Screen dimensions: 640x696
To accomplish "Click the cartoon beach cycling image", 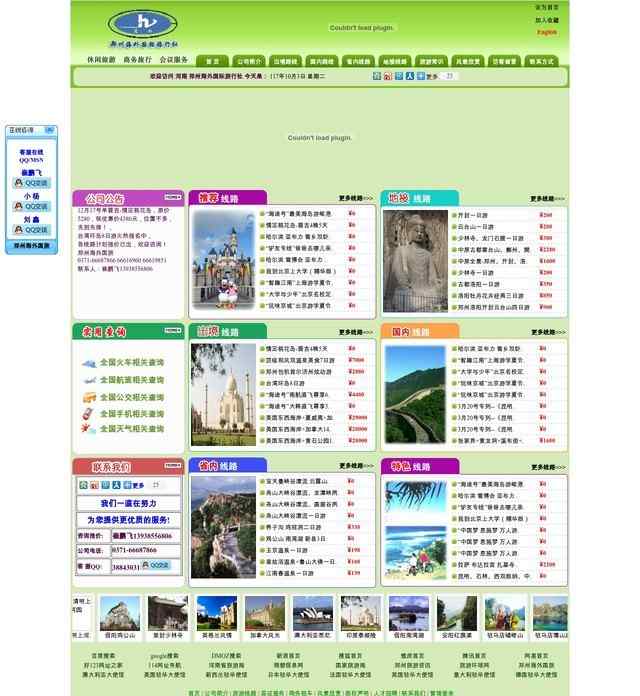I will (x=415, y=553).
